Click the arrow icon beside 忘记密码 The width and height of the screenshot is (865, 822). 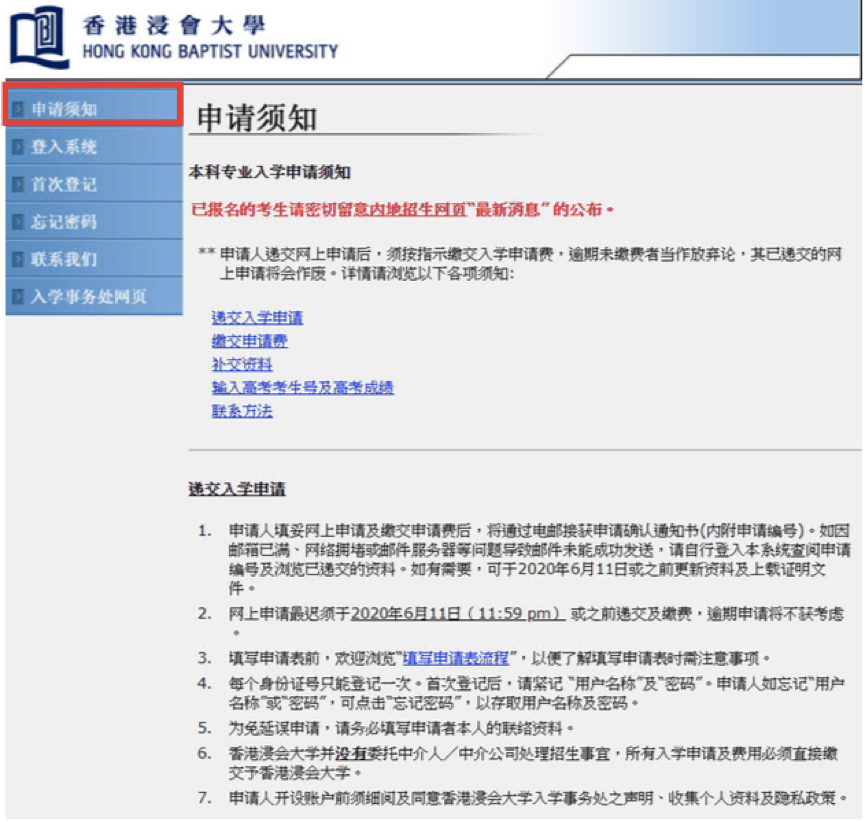click(19, 222)
